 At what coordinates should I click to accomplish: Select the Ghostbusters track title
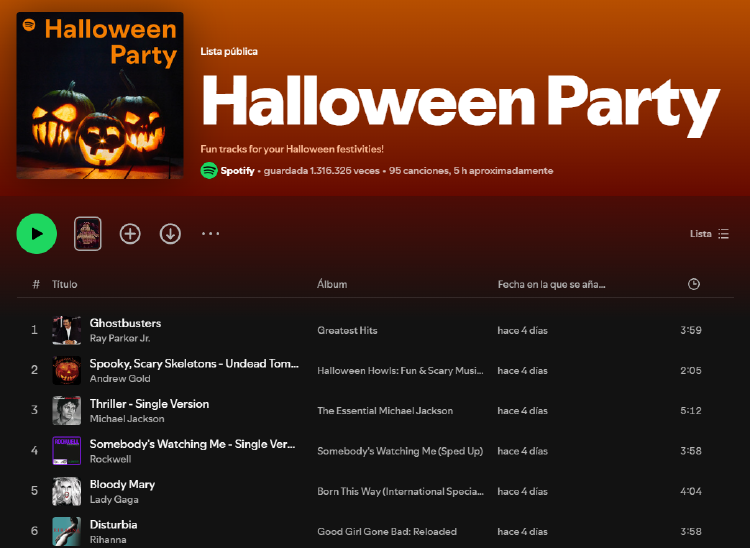[125, 323]
